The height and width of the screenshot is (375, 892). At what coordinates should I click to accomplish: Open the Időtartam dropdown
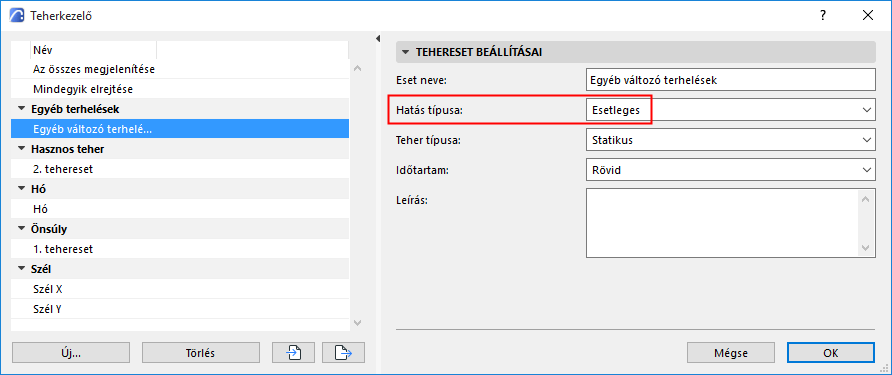coord(730,169)
